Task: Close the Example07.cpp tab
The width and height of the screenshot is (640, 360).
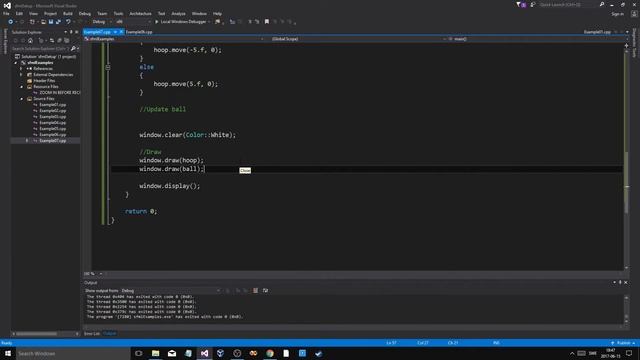Action: (x=121, y=32)
